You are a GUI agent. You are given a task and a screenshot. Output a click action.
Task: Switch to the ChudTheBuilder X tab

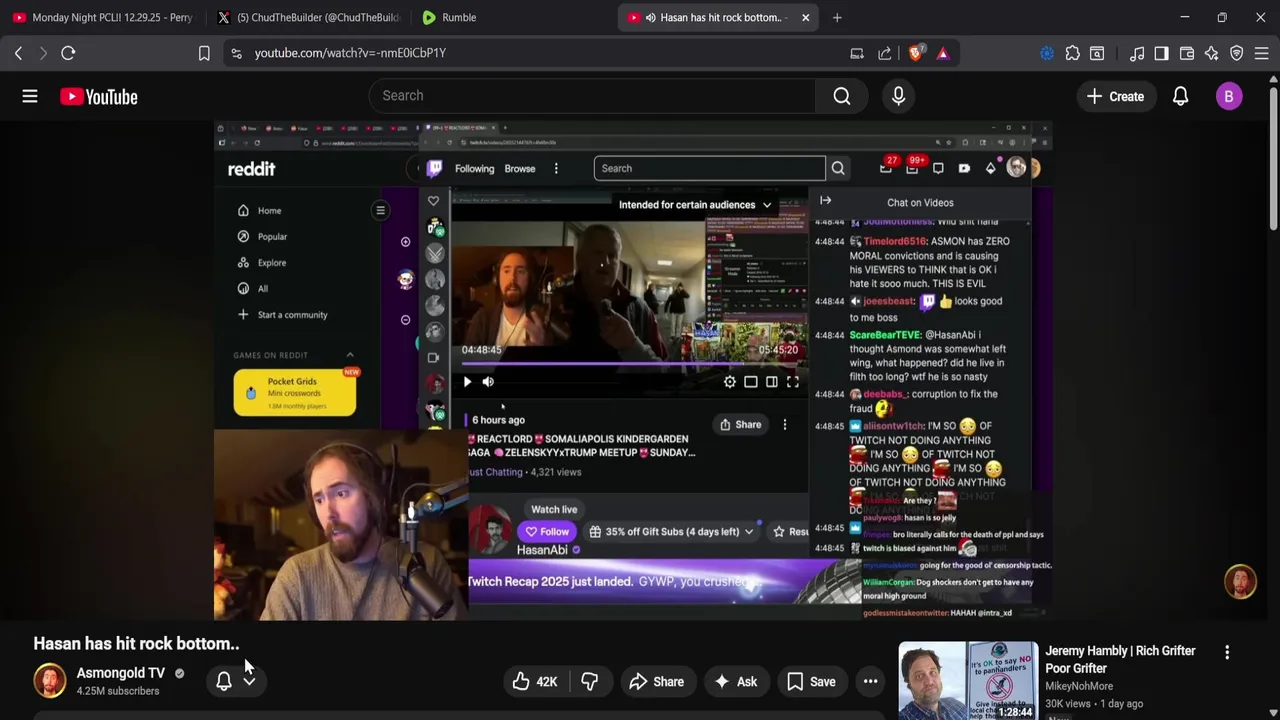point(308,17)
